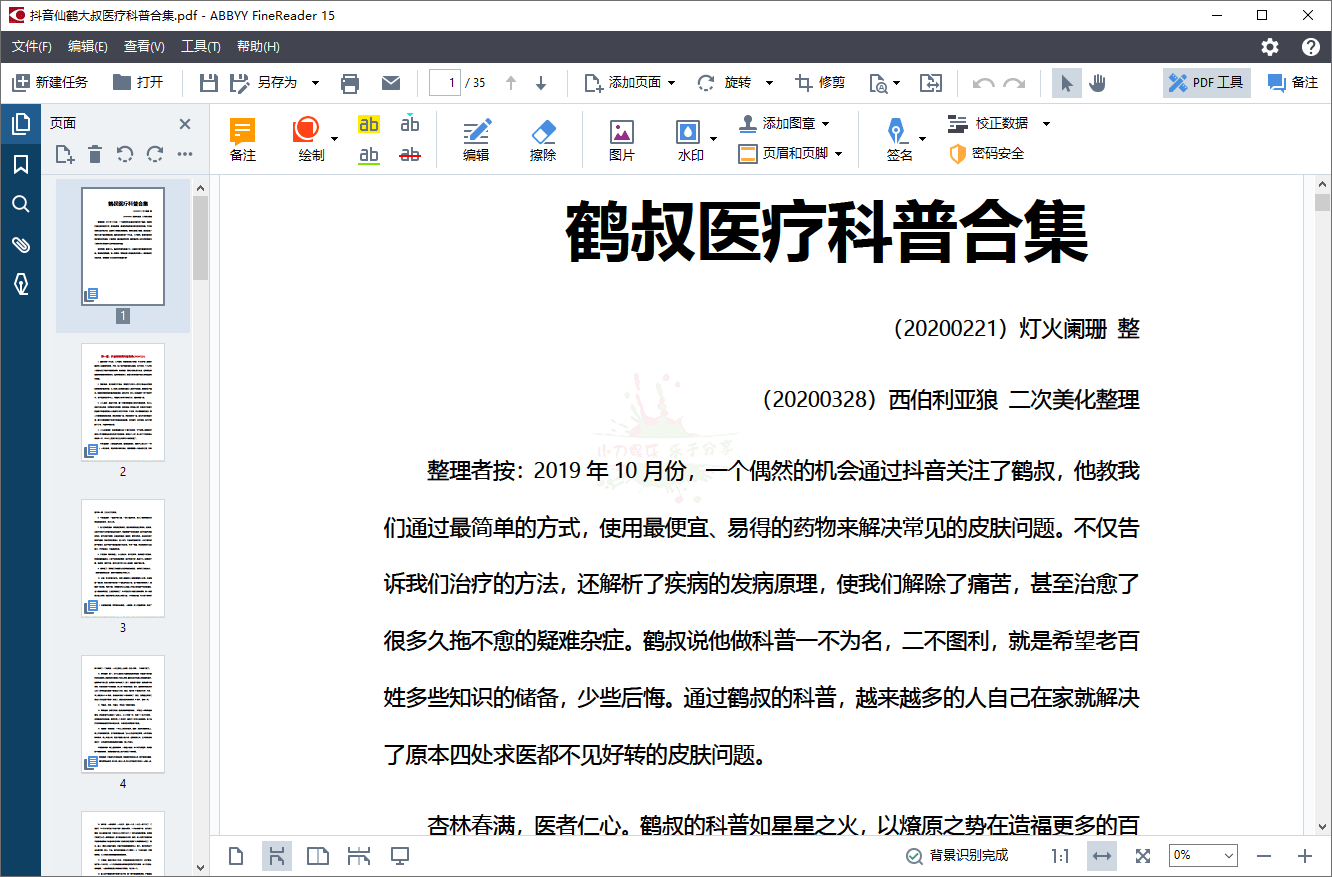Open the zoom percentage combo box

coord(1204,856)
